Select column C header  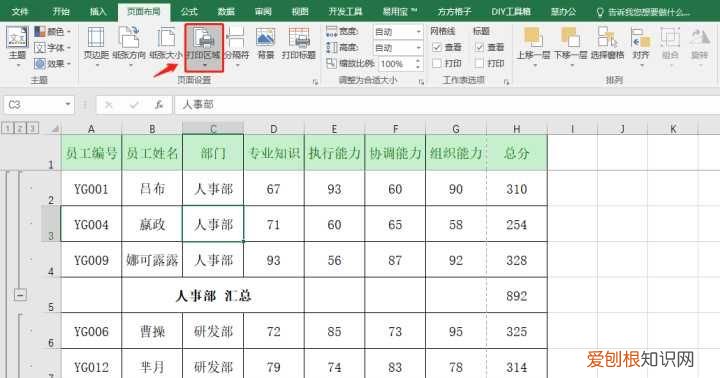213,129
